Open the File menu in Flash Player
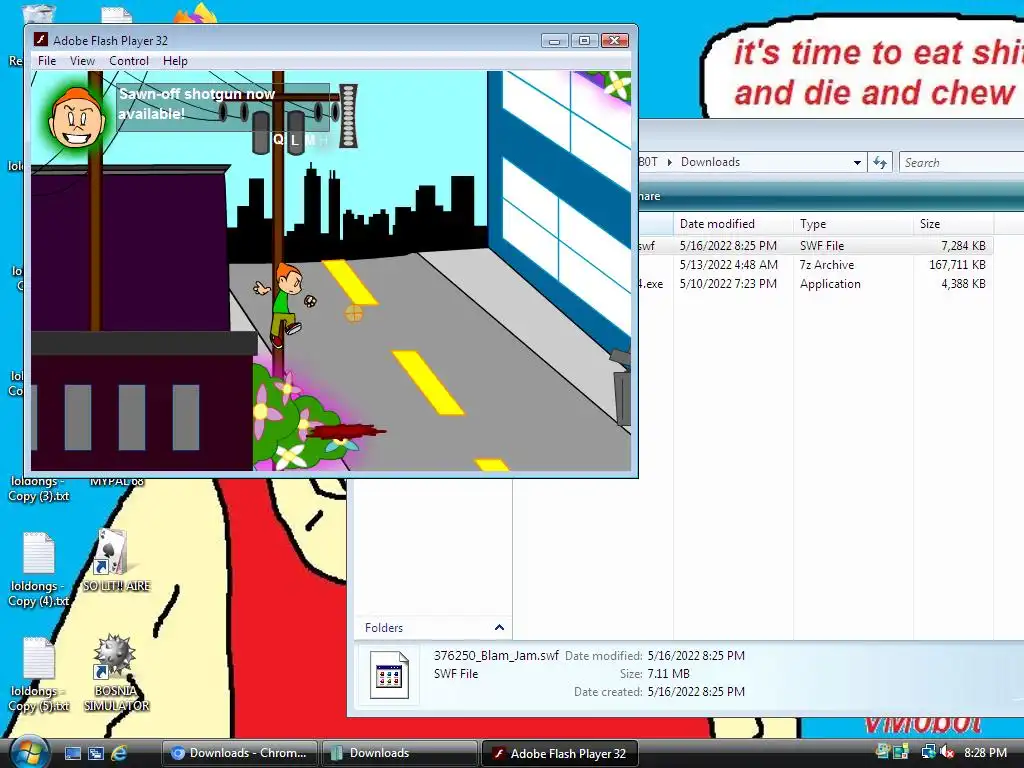The image size is (1024, 768). pos(47,61)
